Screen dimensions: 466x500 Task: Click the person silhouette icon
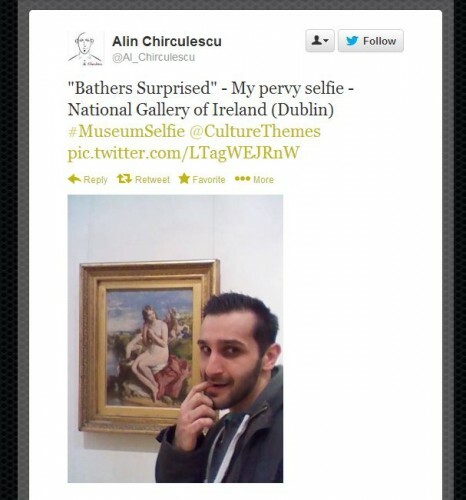tap(316, 41)
